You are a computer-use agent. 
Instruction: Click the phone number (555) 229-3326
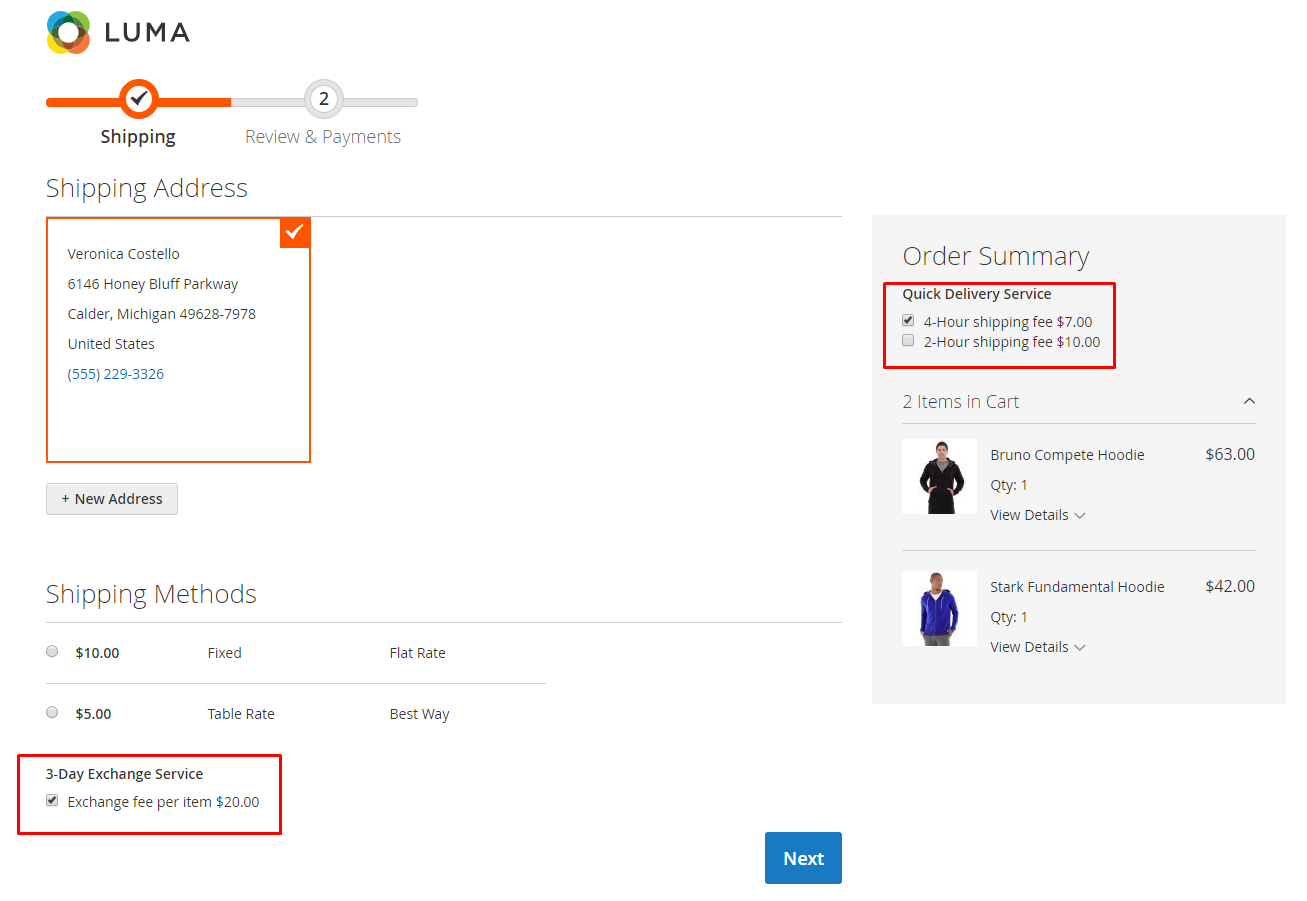116,374
